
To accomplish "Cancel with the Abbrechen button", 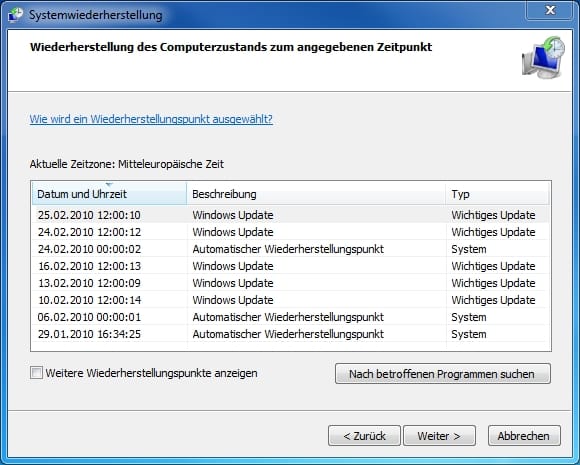I will [524, 436].
